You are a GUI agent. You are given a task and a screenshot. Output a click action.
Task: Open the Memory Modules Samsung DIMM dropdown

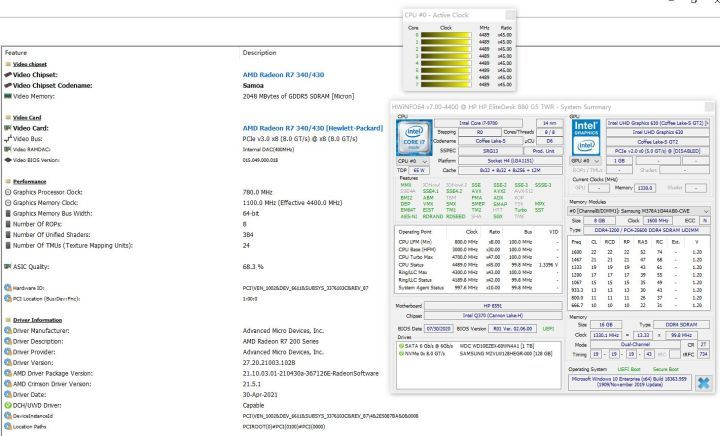pos(639,211)
